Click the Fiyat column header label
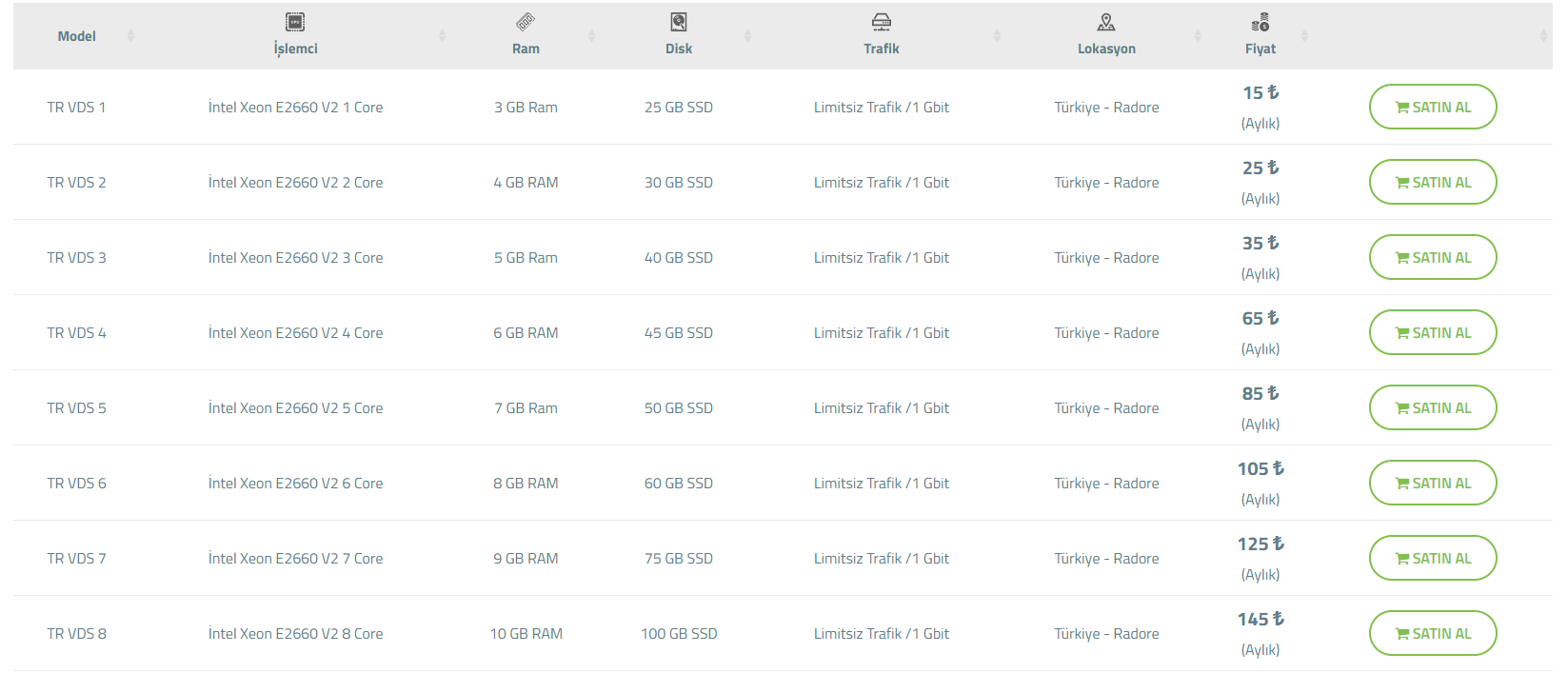Screen dimensions: 1568x673 pos(1260,49)
